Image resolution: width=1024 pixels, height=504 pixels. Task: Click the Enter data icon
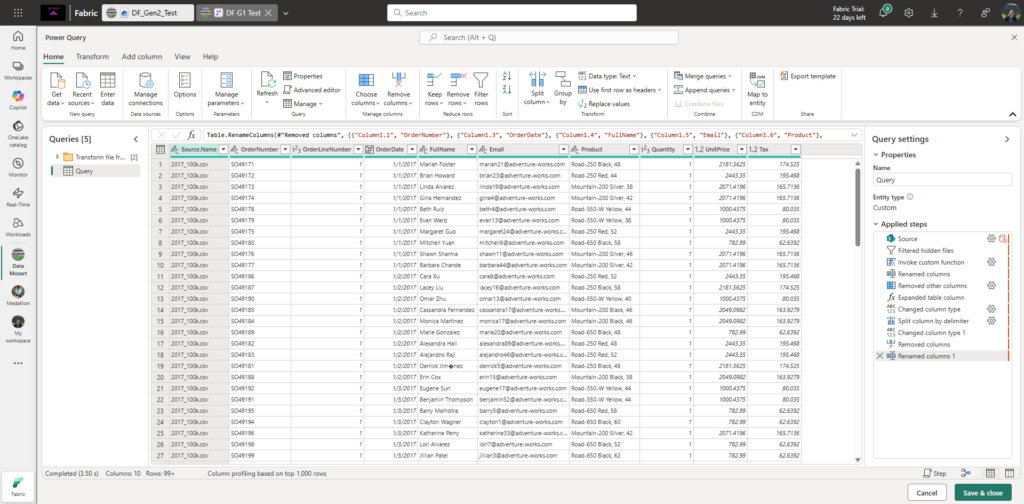108,80
